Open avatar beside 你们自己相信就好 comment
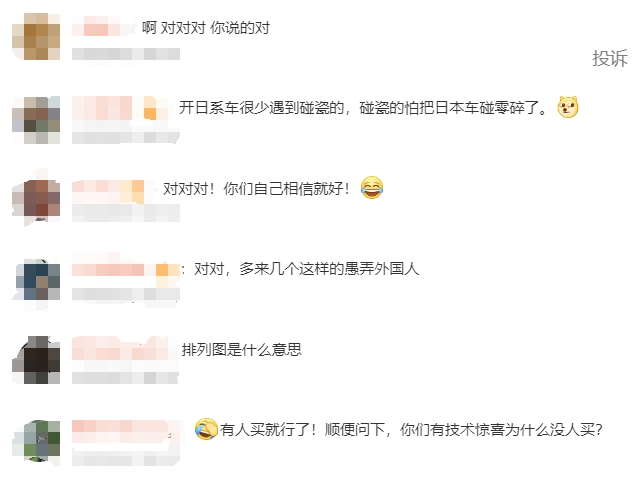Viewport: 639px width, 497px height. 36,198
